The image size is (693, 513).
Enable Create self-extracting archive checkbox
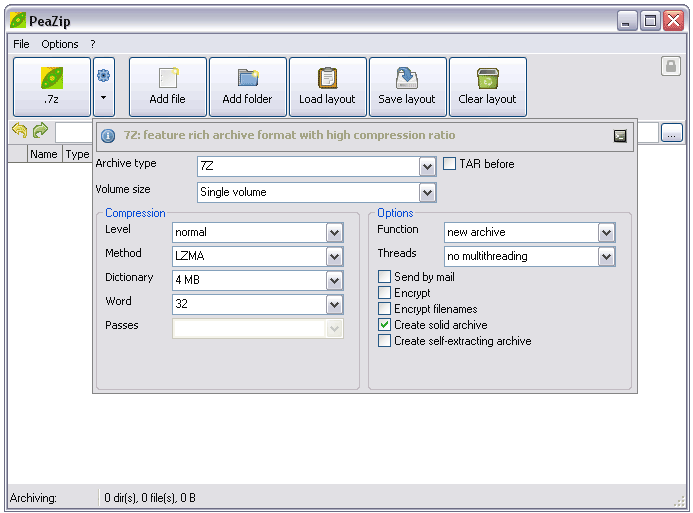tap(384, 341)
